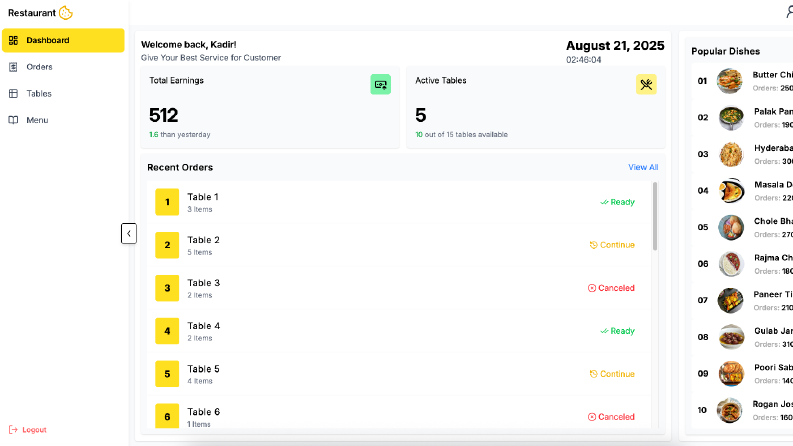Click the dish 02 Palak Paneer thumbnail
This screenshot has width=793, height=446.
pos(731,117)
